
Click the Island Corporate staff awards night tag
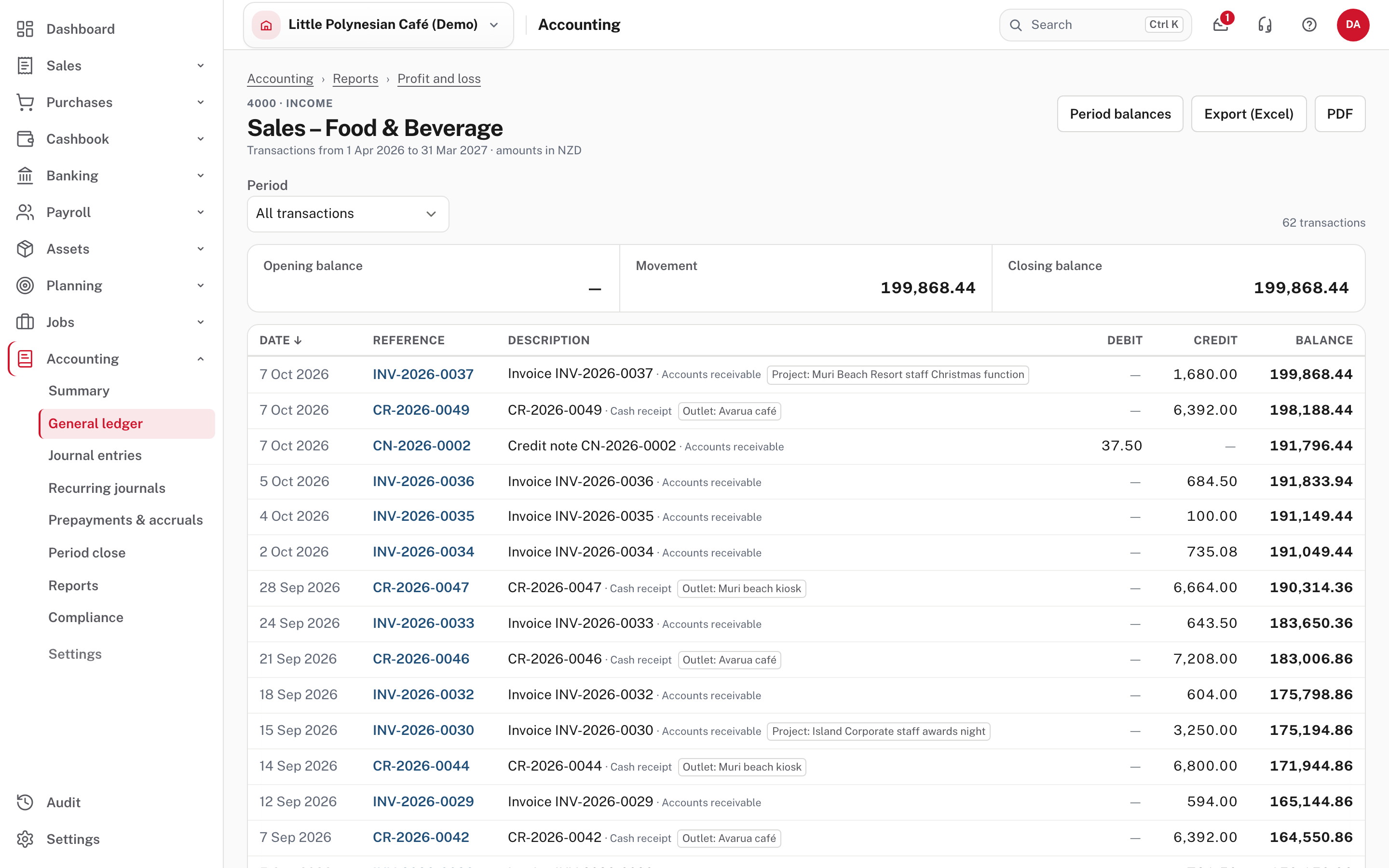[x=878, y=732]
